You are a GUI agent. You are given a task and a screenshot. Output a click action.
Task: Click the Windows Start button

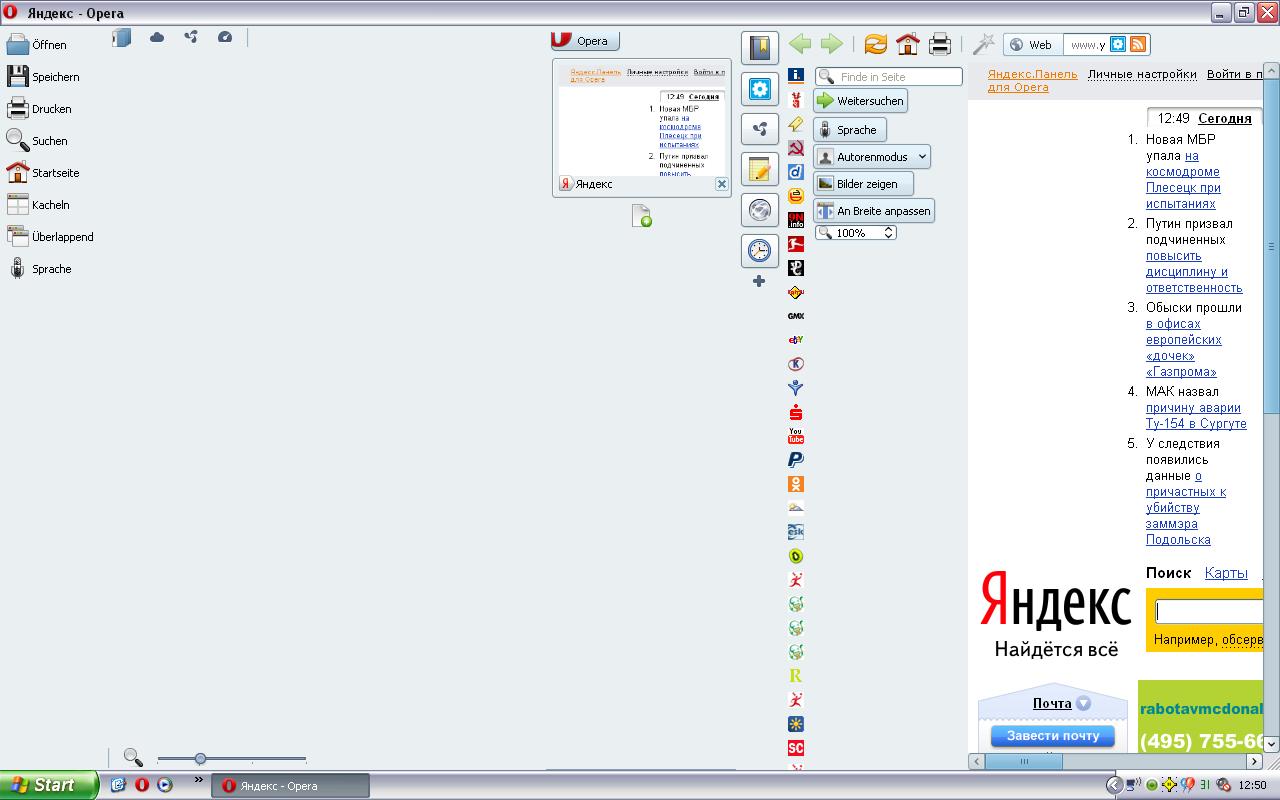click(x=49, y=785)
